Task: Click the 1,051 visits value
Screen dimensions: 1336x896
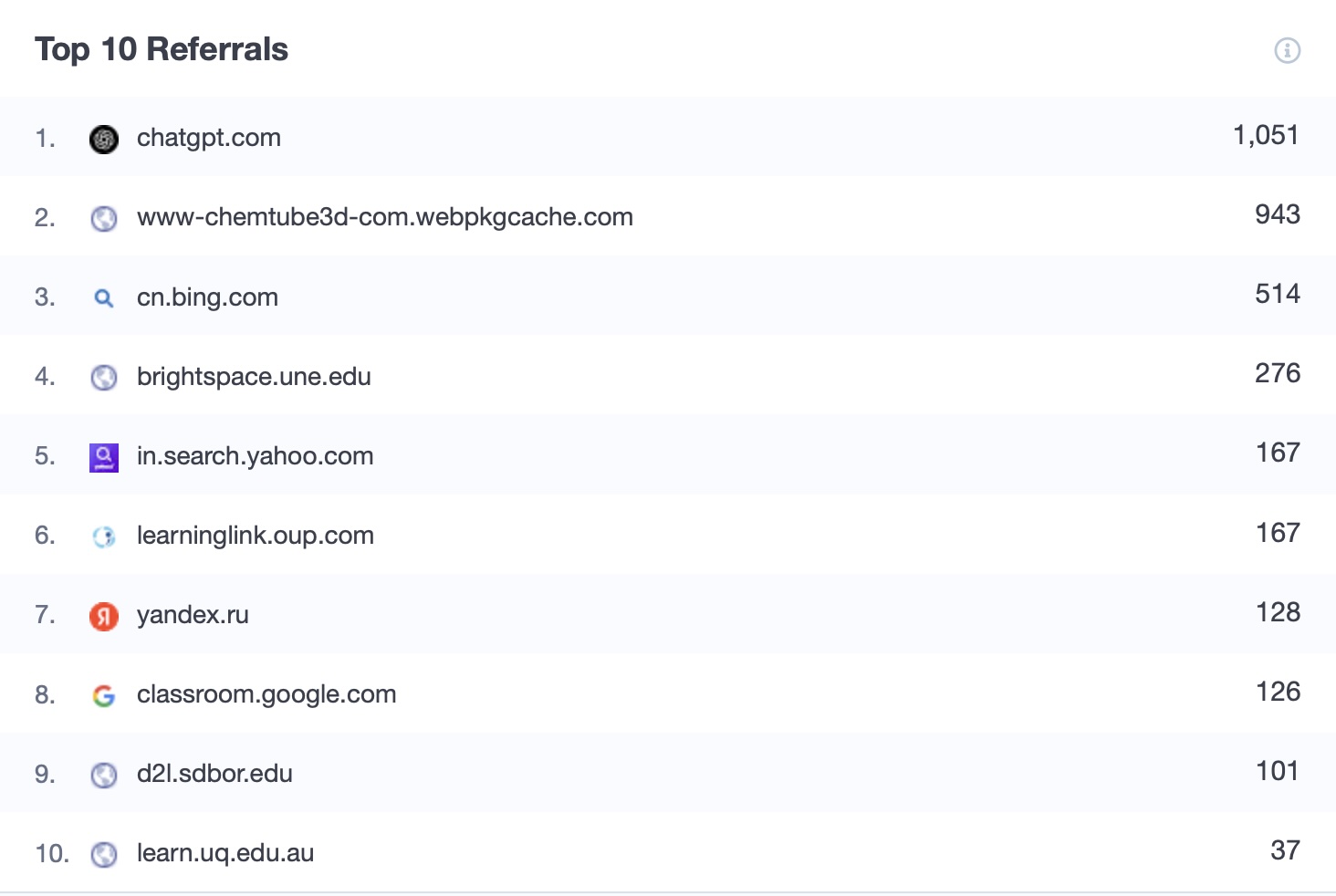Action: 1266,135
